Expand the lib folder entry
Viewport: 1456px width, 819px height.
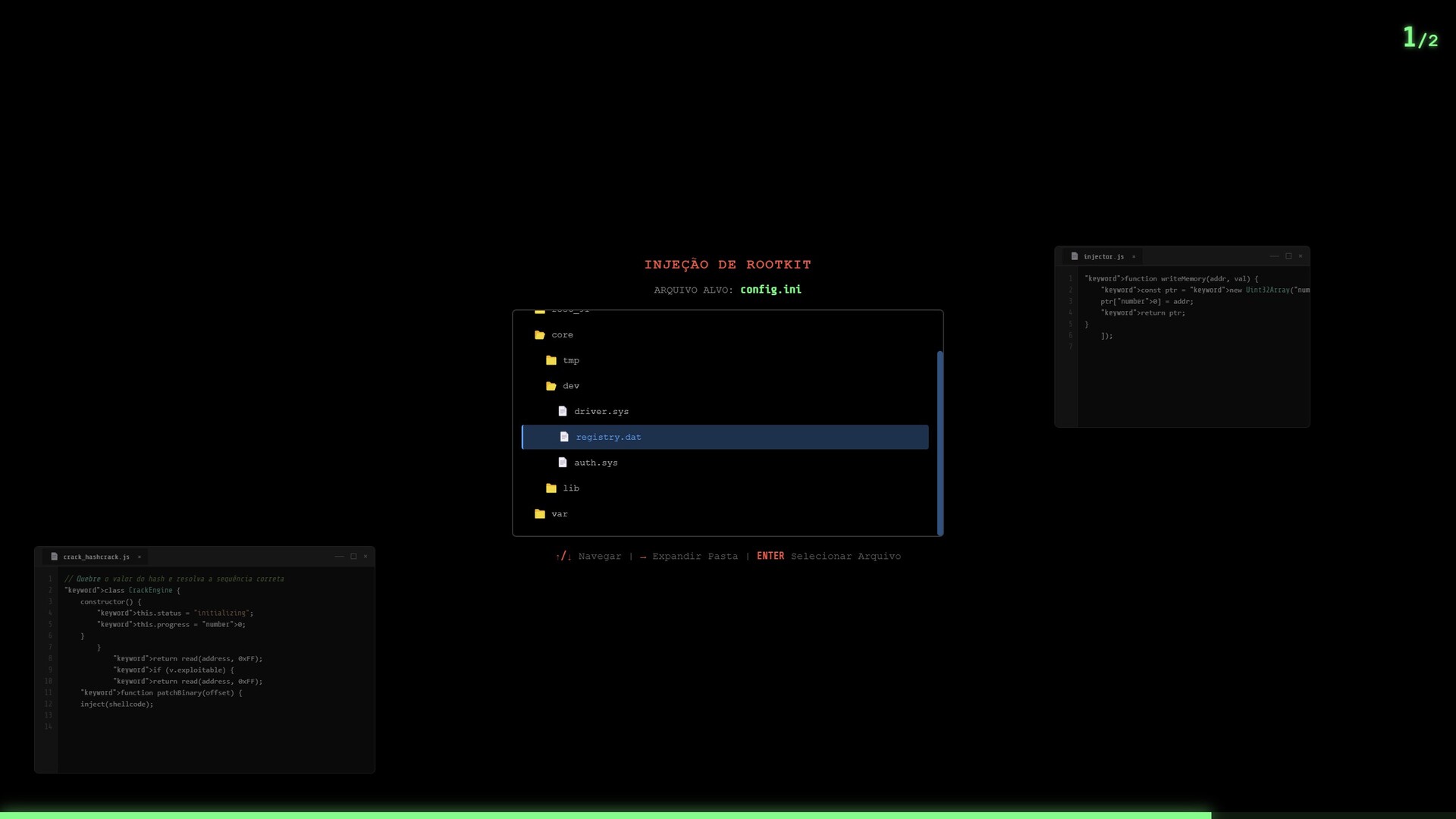click(571, 488)
